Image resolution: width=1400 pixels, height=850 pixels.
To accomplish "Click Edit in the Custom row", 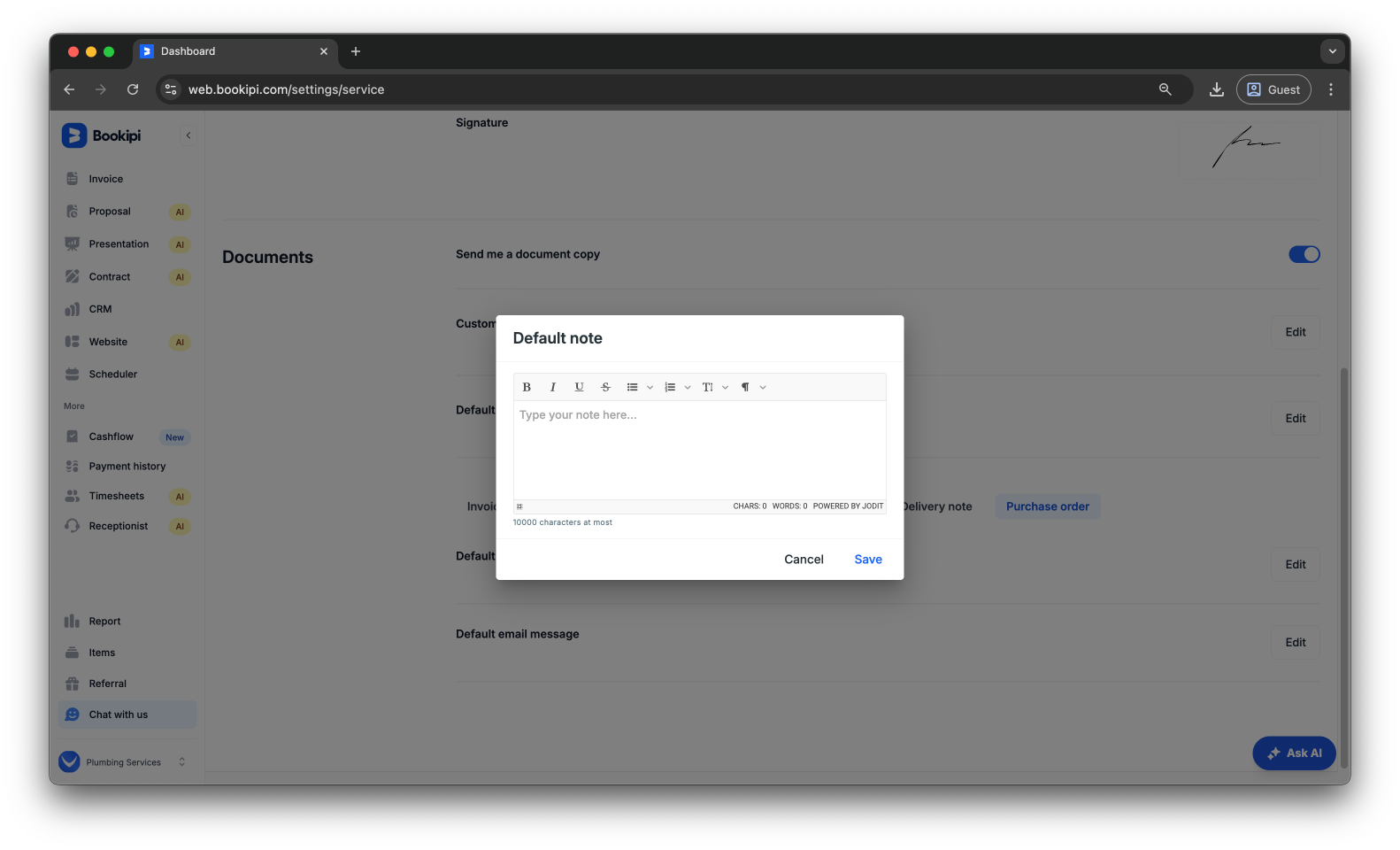I will pyautogui.click(x=1296, y=332).
